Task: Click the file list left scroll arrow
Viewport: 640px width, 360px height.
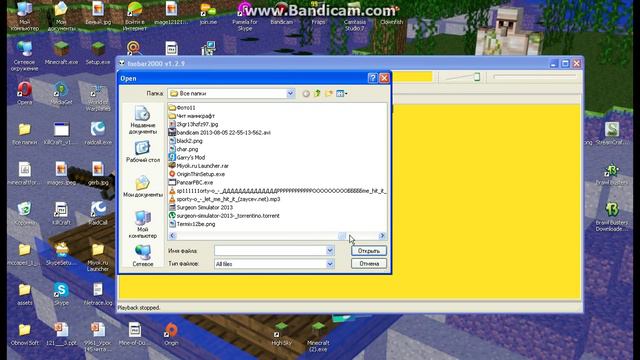Action: point(173,236)
